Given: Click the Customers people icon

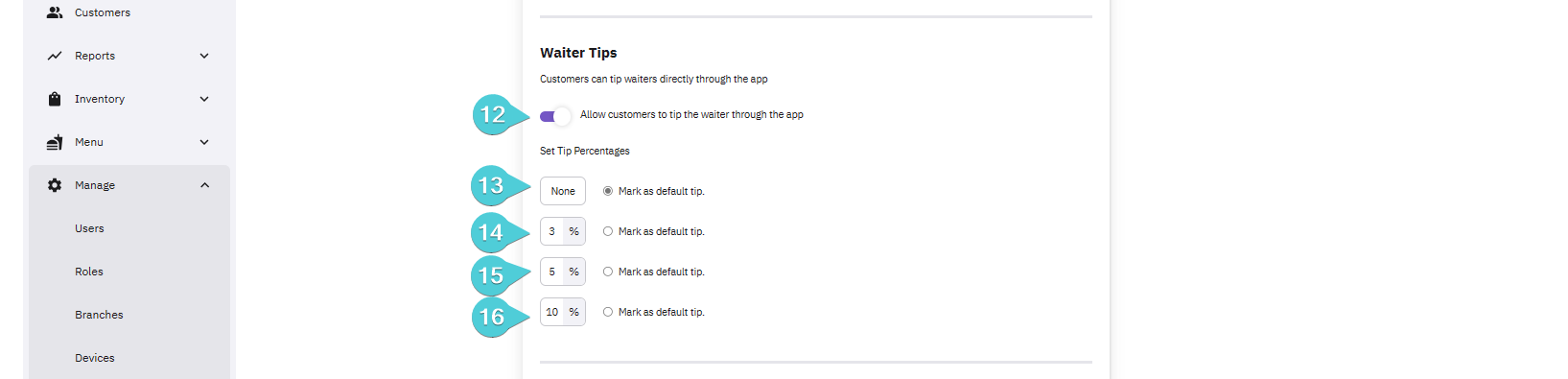Looking at the screenshot, I should (x=55, y=12).
